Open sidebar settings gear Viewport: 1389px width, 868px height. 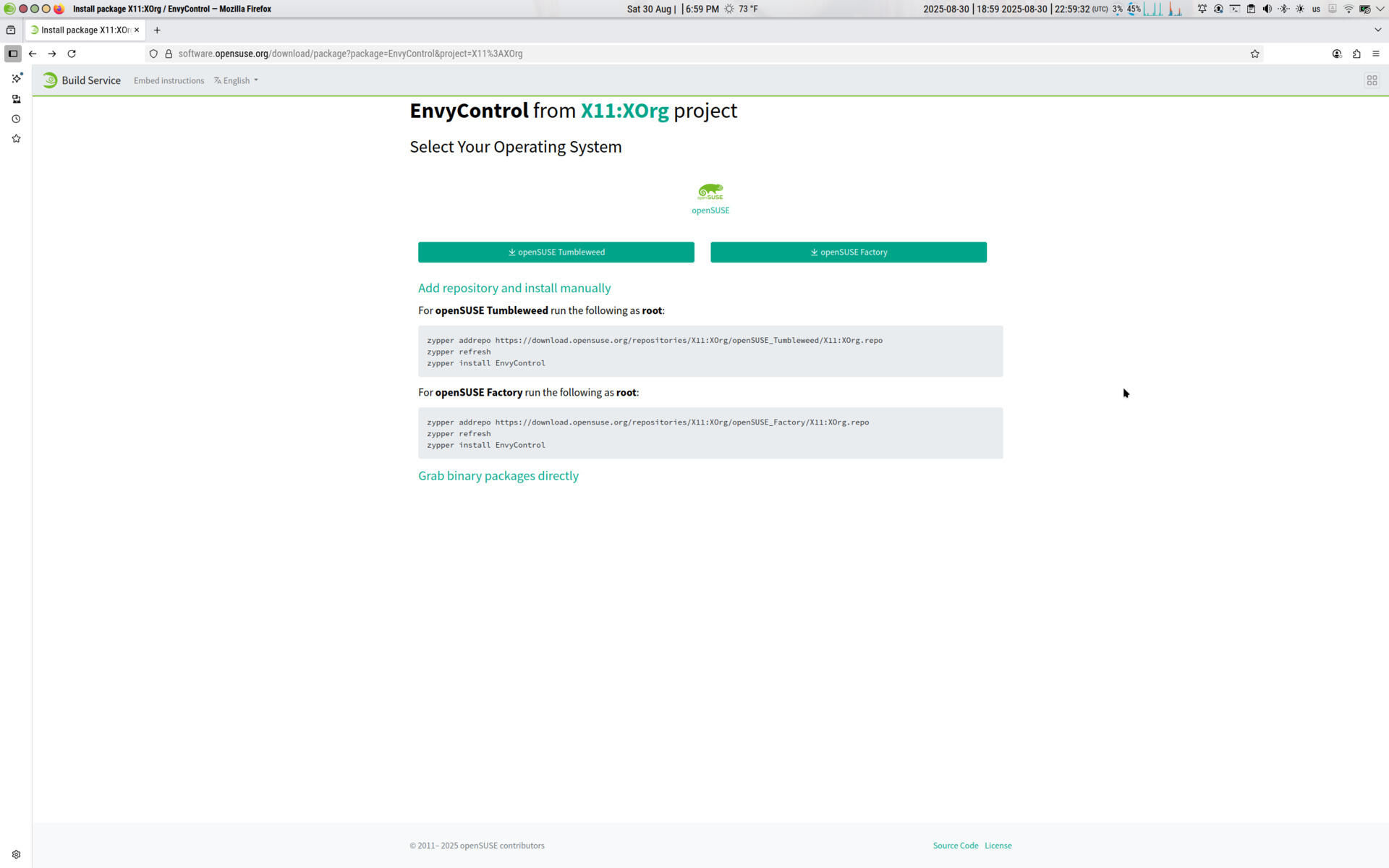pyautogui.click(x=16, y=854)
